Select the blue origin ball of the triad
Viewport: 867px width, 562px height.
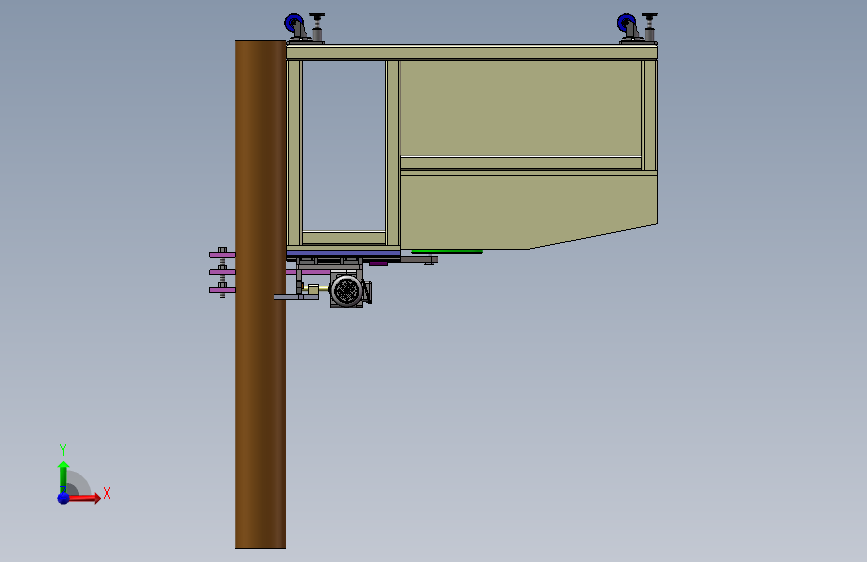pos(64,498)
